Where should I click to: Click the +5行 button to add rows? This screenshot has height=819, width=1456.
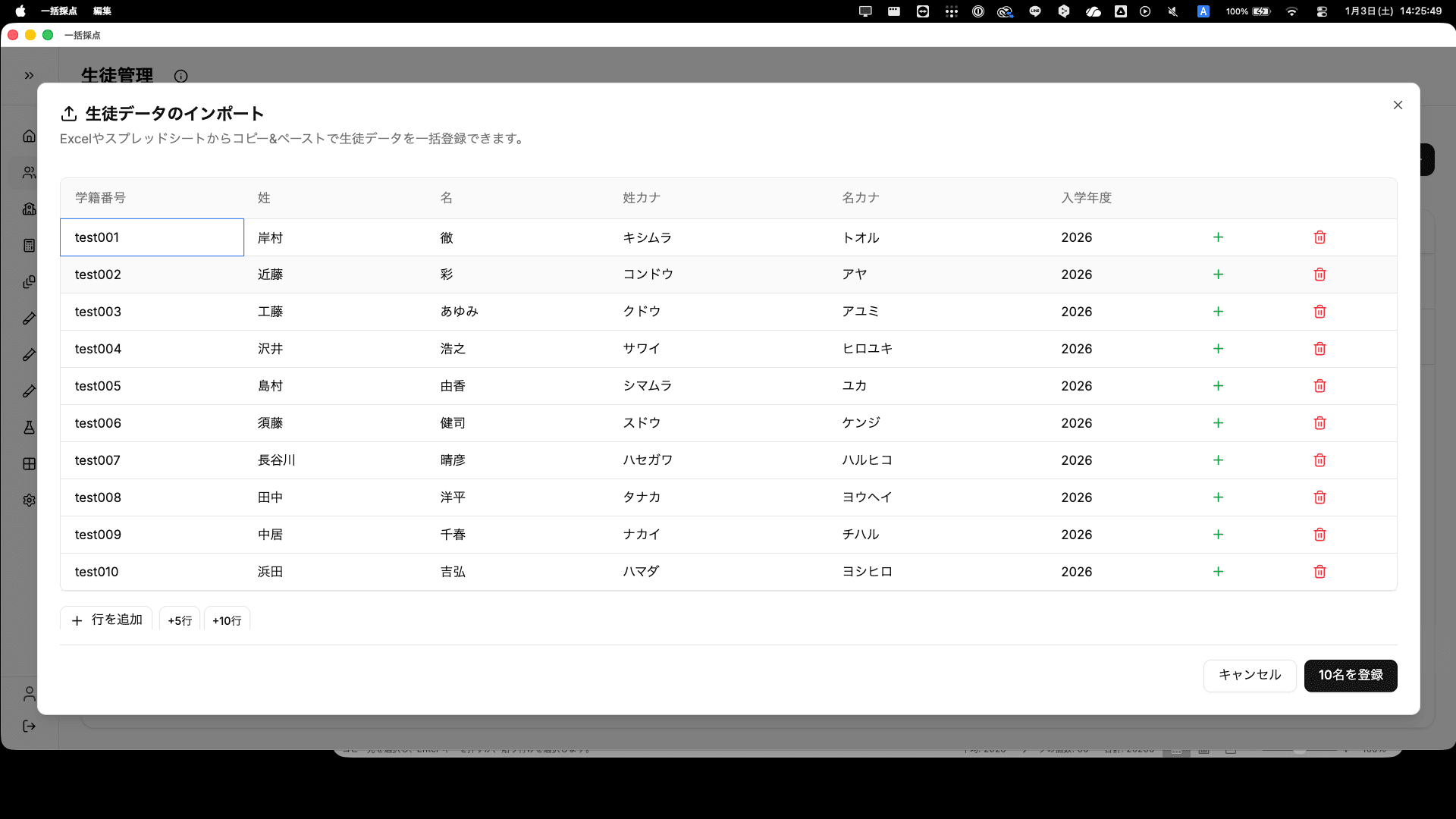(180, 620)
